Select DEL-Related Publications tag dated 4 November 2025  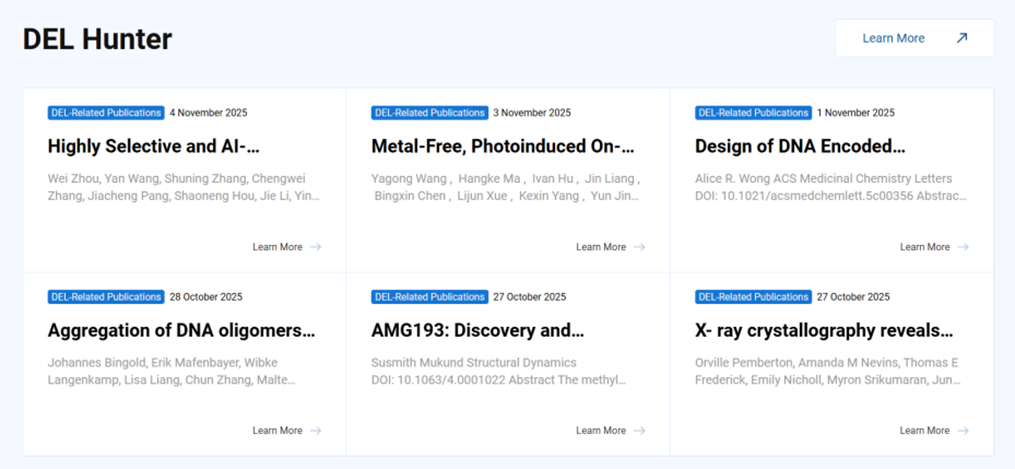106,113
